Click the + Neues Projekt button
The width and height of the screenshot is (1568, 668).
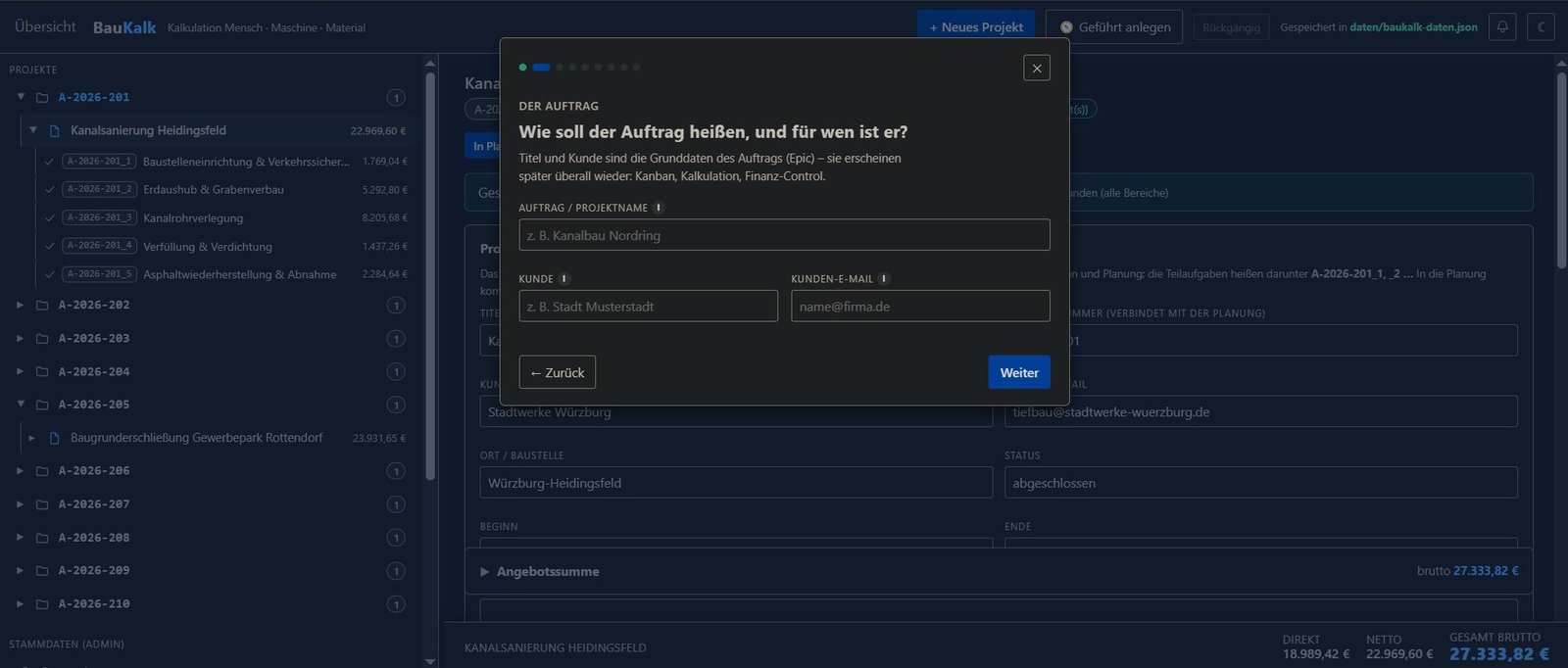(x=976, y=27)
